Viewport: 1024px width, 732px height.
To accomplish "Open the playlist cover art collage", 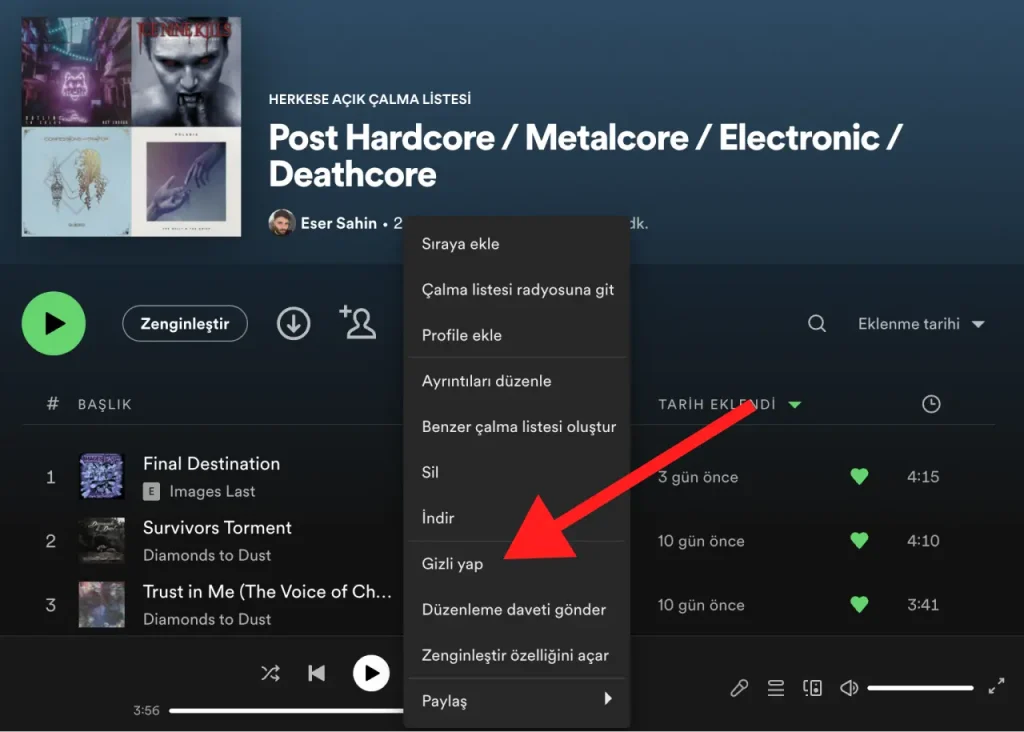I will coord(131,127).
